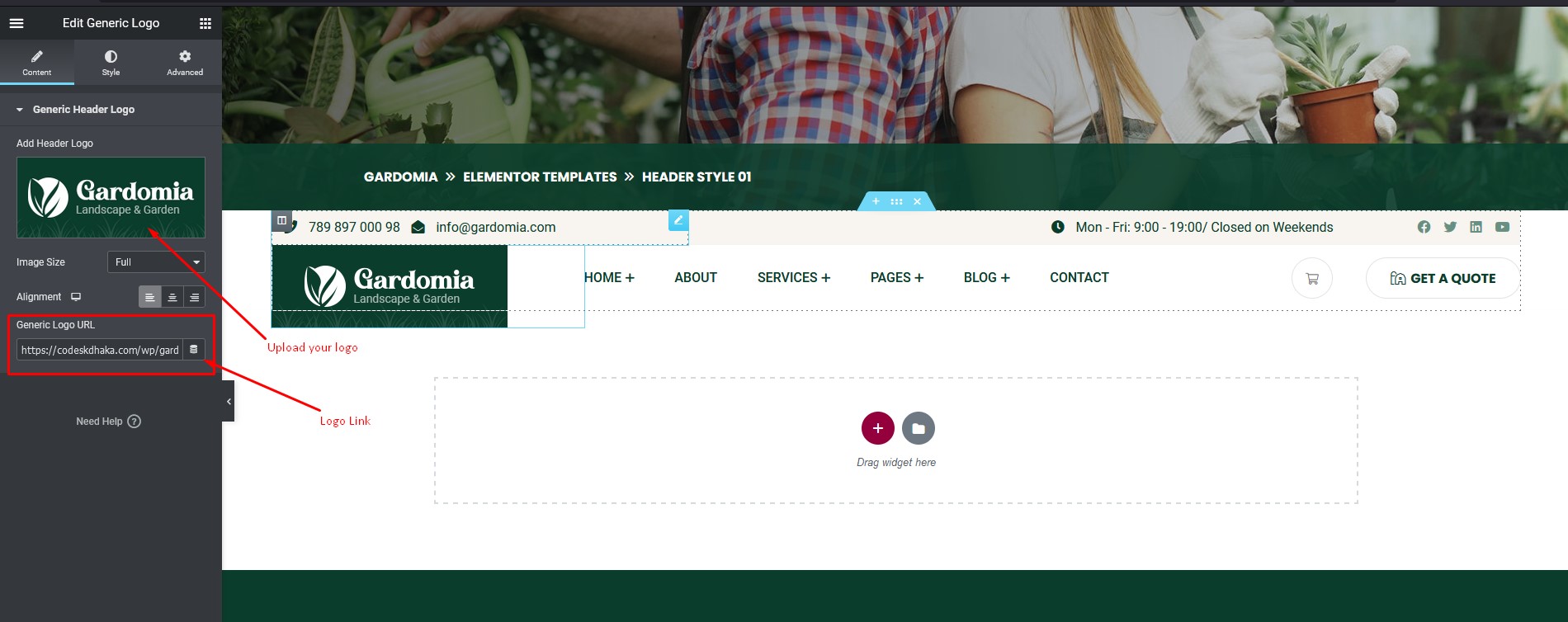The height and width of the screenshot is (622, 1568).
Task: Click the gray add template folder button
Action: 919,428
